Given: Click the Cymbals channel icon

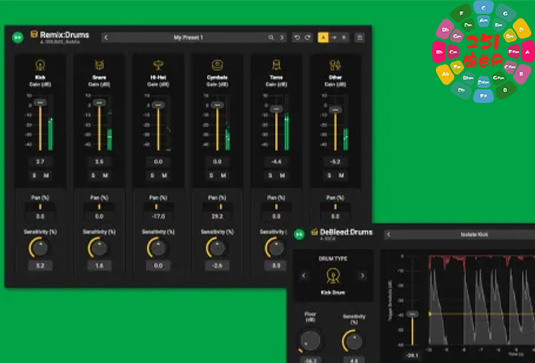Looking at the screenshot, I should click(217, 64).
